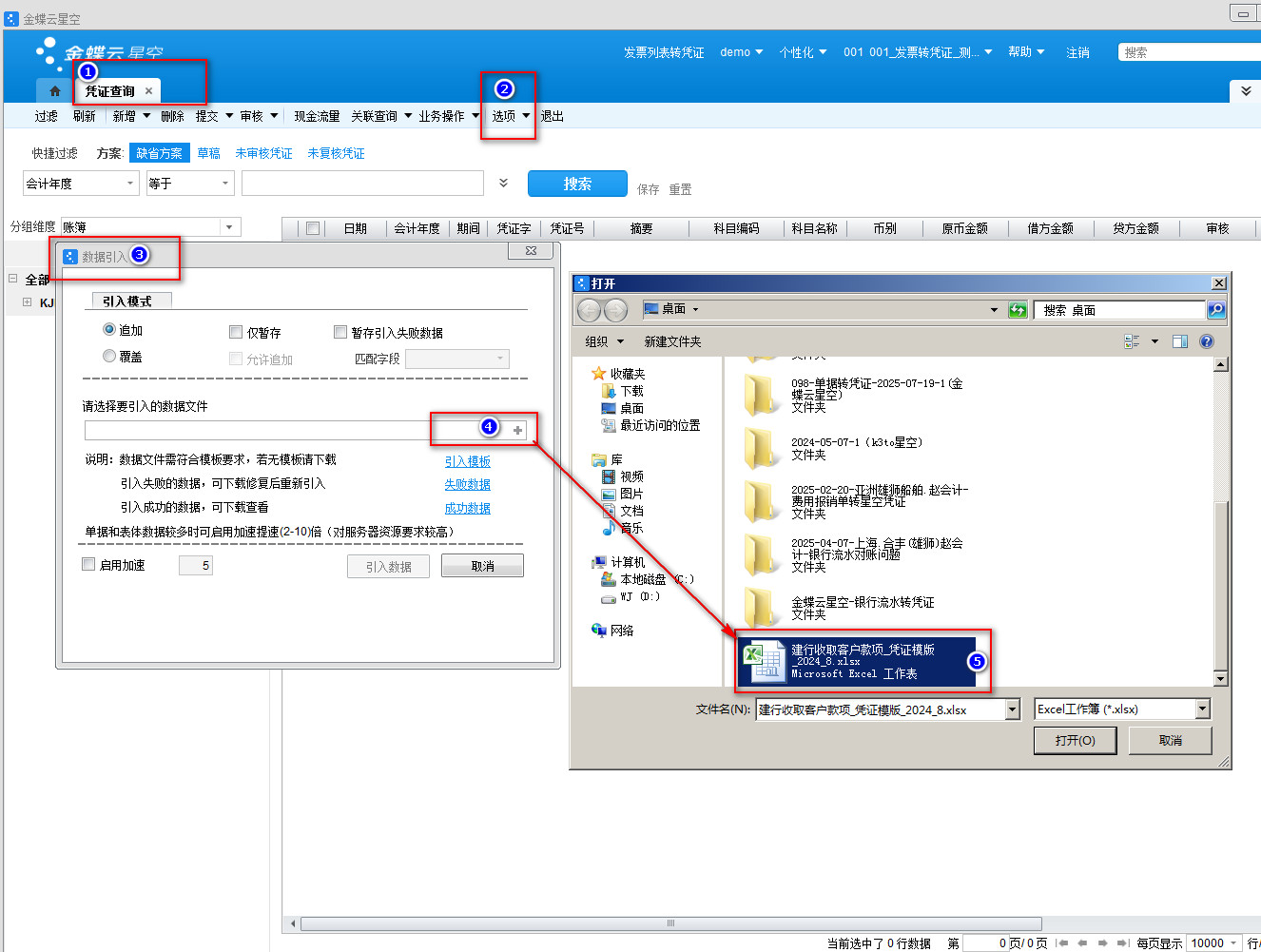Click the blue 搜索 button
Image resolution: width=1261 pixels, height=952 pixels.
click(577, 184)
